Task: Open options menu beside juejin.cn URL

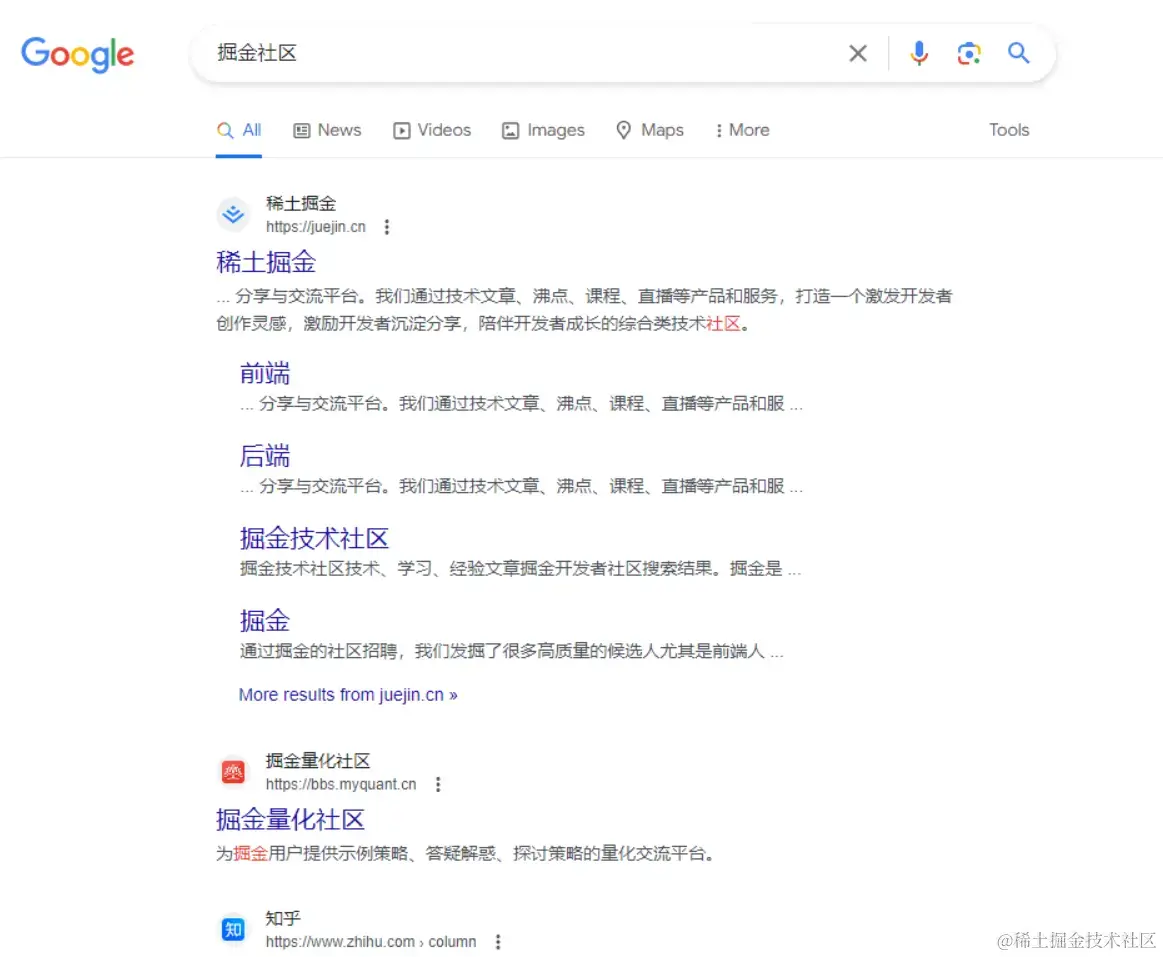Action: point(386,227)
